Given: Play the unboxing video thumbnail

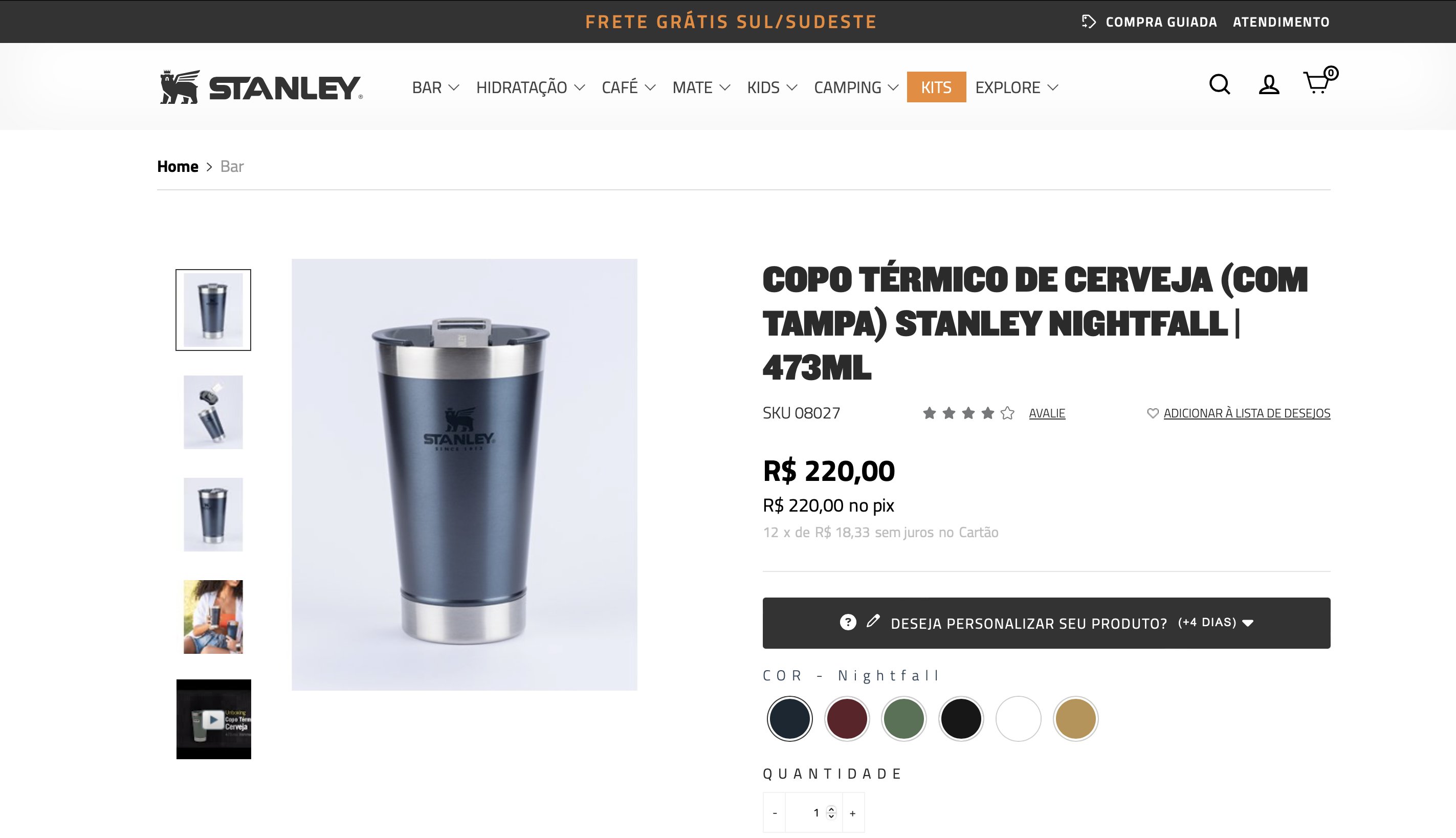Looking at the screenshot, I should click(213, 719).
